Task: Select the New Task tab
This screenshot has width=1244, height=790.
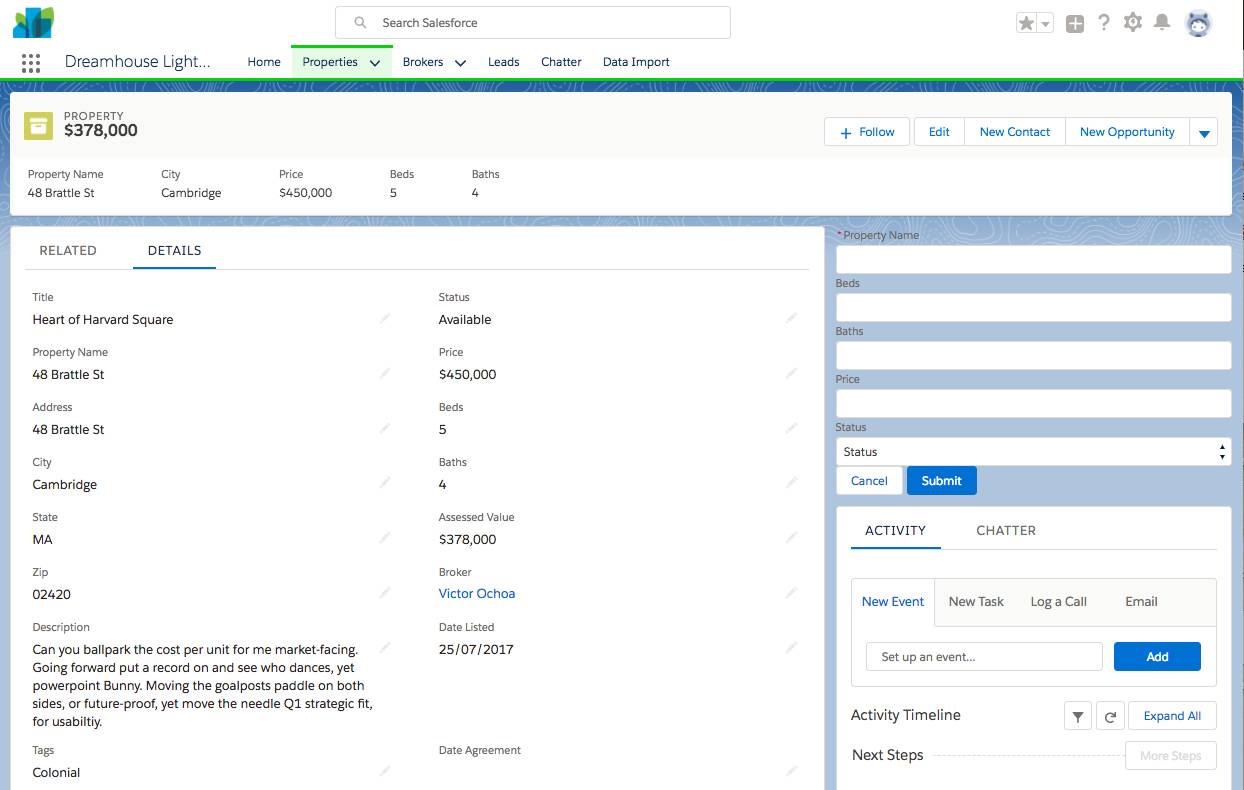Action: [976, 602]
